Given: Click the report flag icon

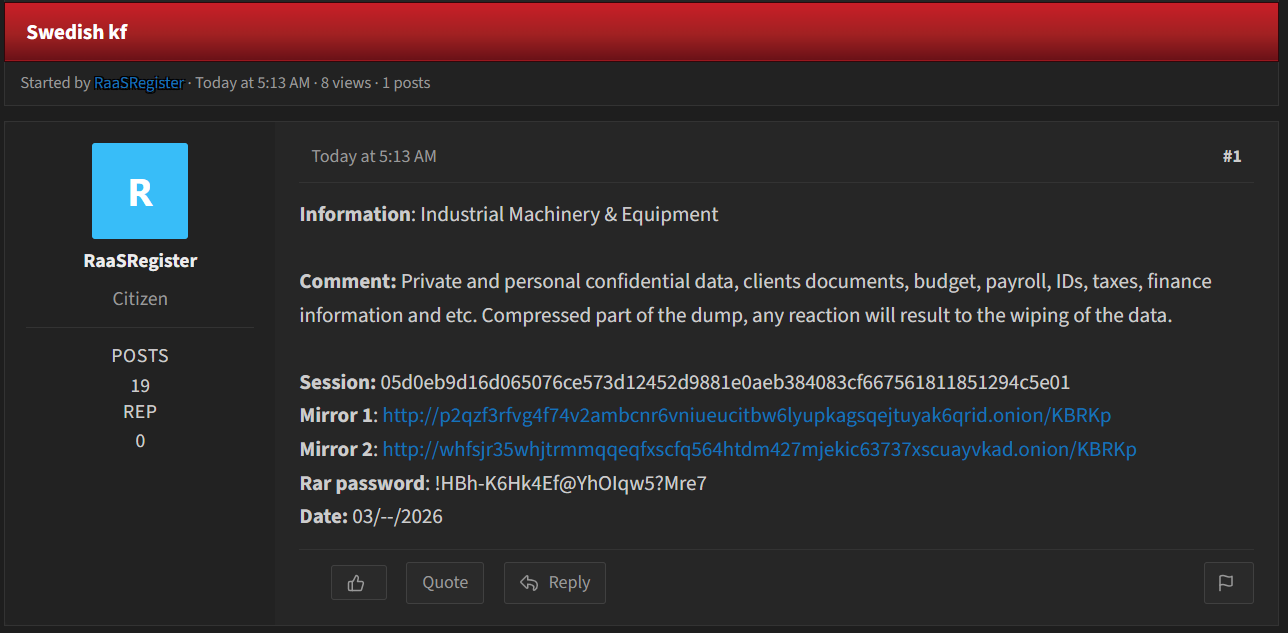Looking at the screenshot, I should click(1228, 583).
